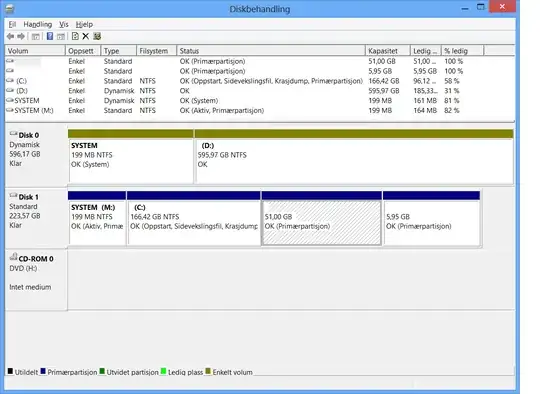The width and height of the screenshot is (540, 394).
Task: Select the hatched 51,00 GB partition block
Action: click(322, 218)
